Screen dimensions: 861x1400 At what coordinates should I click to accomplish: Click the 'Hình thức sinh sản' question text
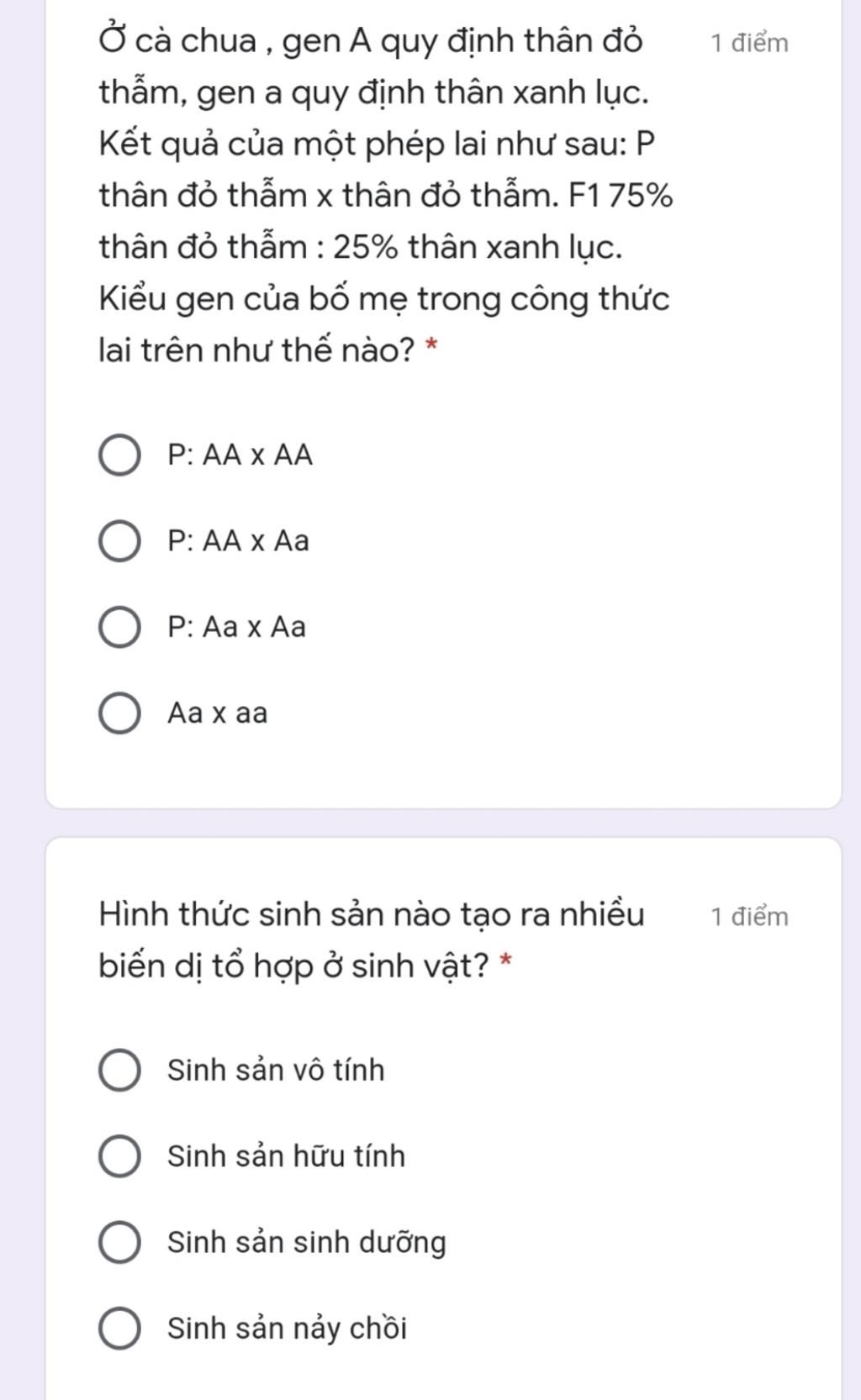point(371,939)
